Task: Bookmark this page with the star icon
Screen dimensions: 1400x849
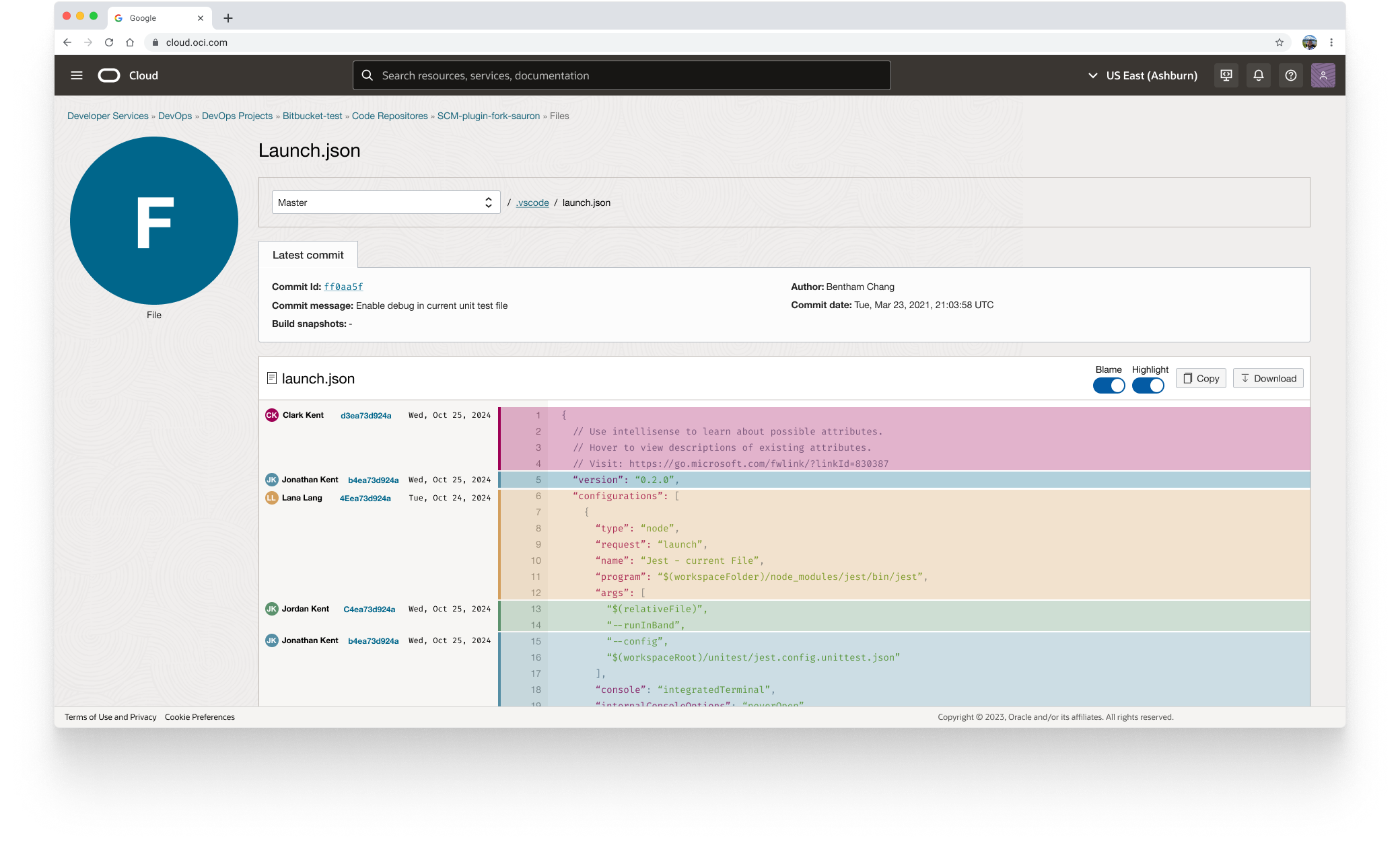Action: point(1279,42)
